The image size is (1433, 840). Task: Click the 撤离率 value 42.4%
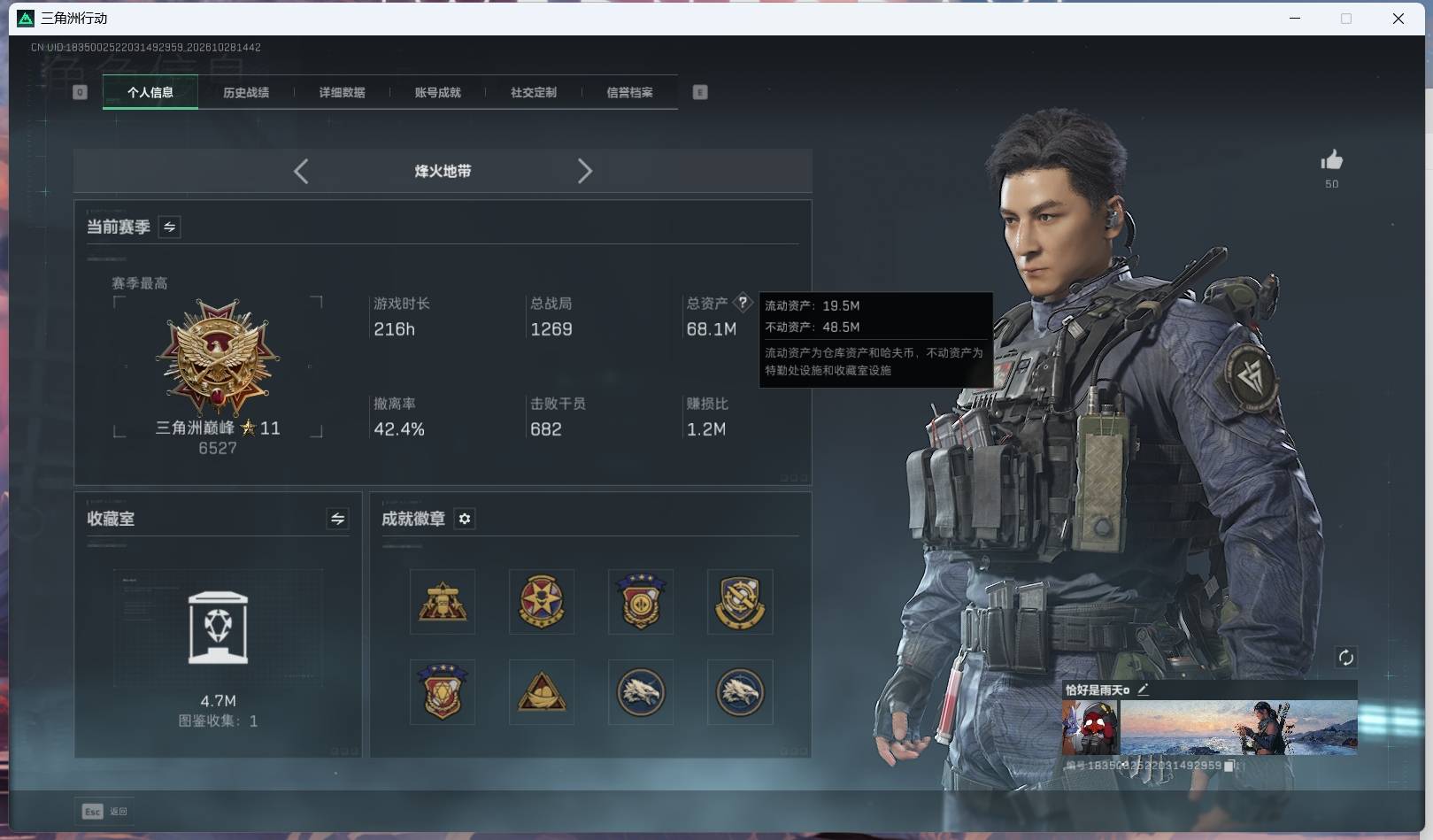(399, 429)
